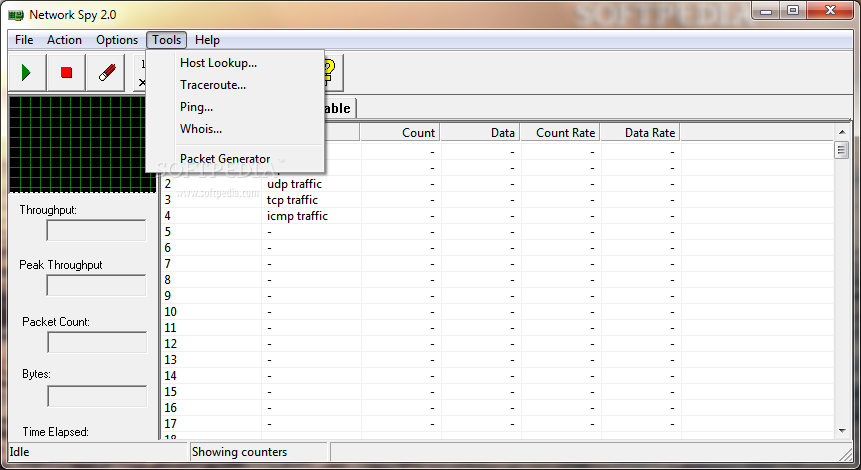This screenshot has height=470, width=861.
Task: Click the Throughput value field
Action: [97, 231]
